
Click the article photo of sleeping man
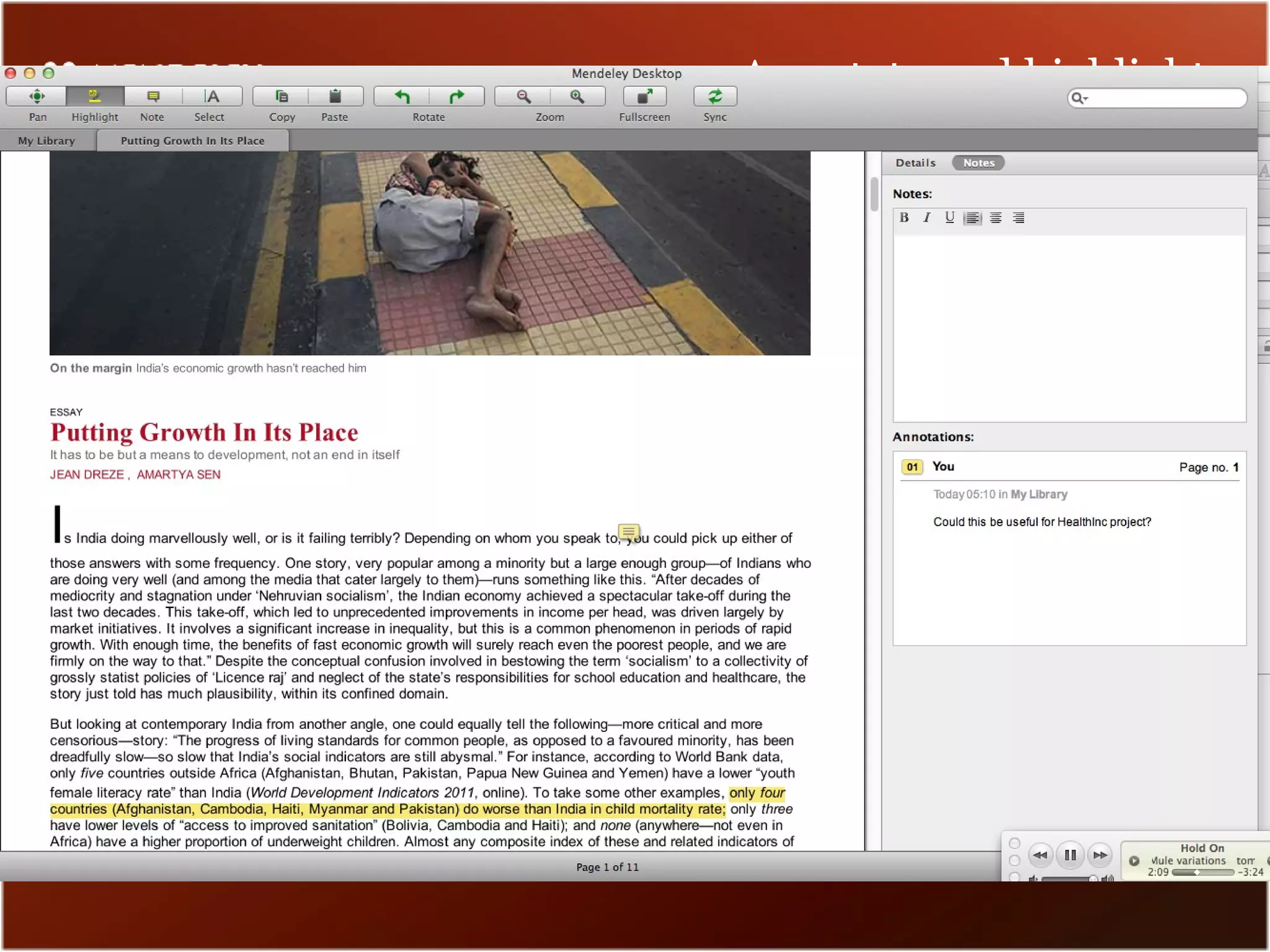(430, 253)
